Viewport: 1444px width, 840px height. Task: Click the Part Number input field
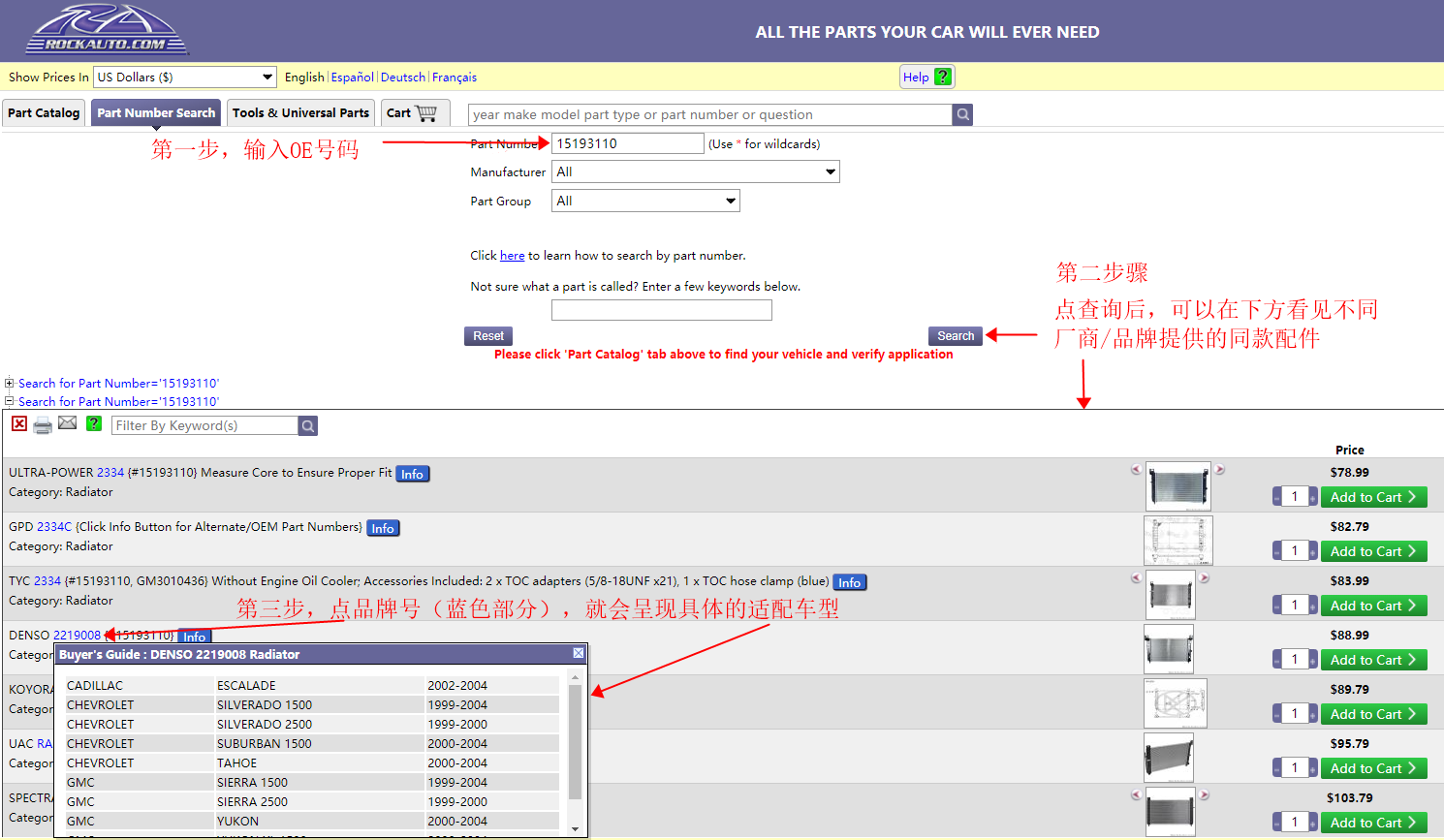(628, 143)
